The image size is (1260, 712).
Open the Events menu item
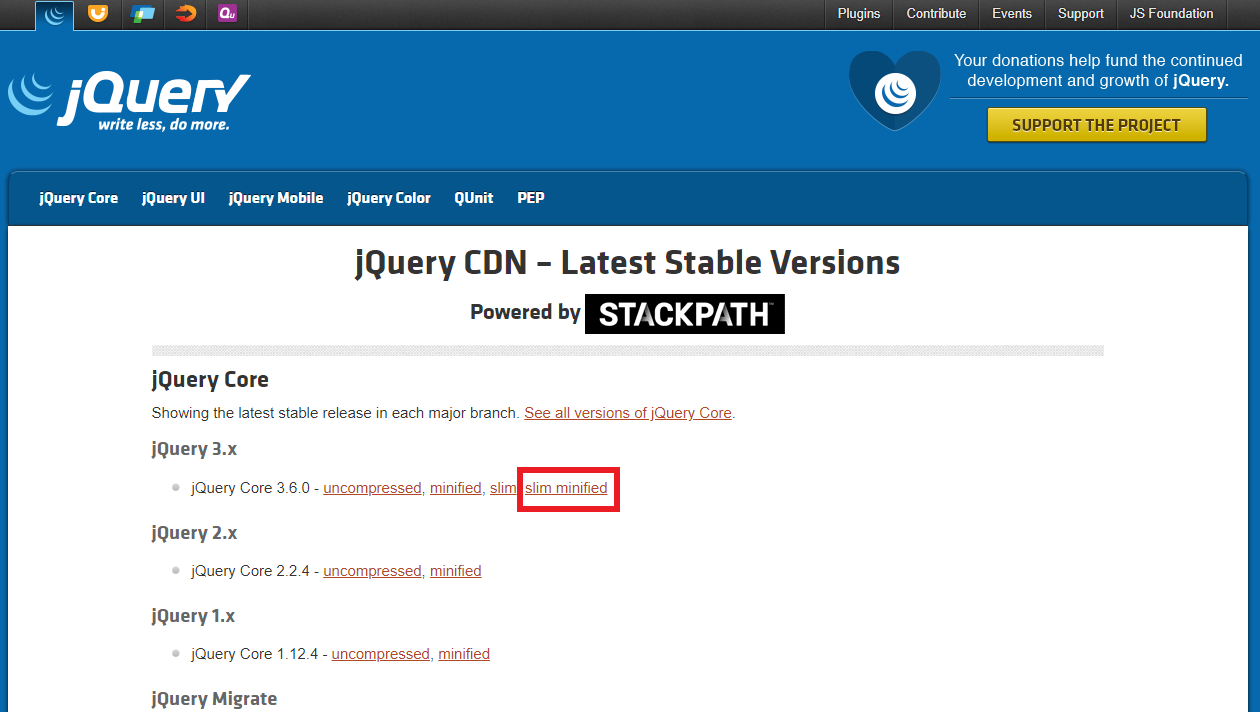coord(1012,14)
